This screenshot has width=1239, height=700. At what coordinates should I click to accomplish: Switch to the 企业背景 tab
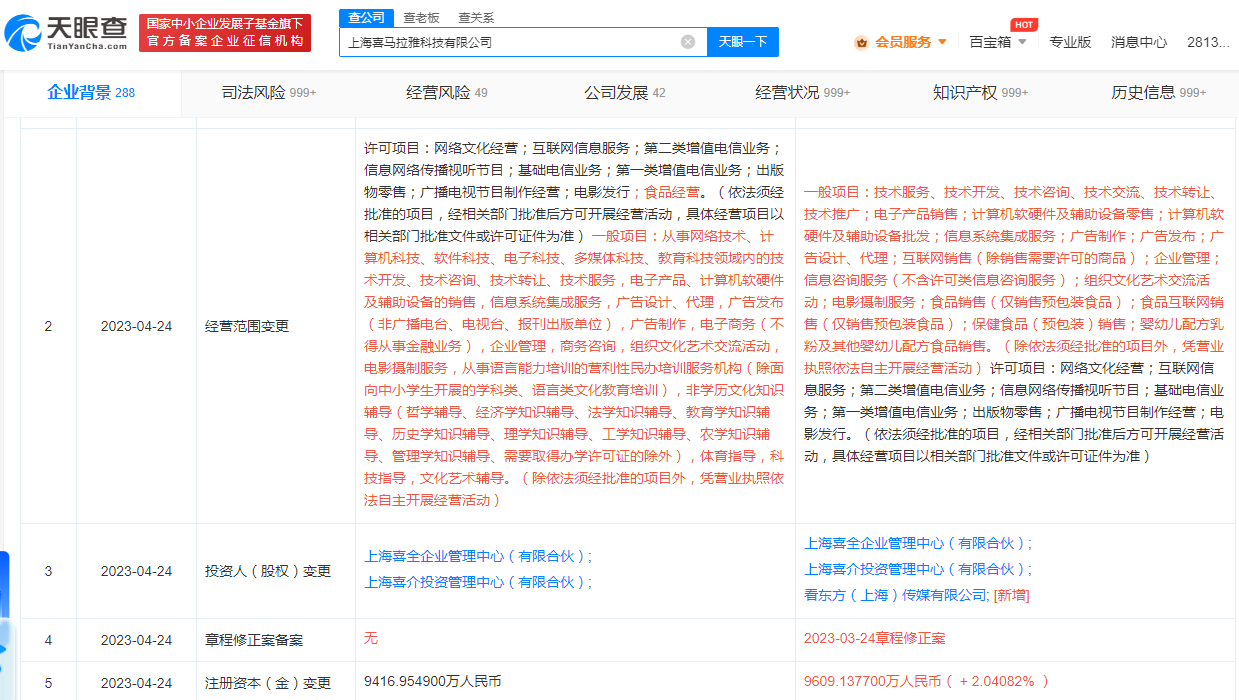[x=91, y=92]
